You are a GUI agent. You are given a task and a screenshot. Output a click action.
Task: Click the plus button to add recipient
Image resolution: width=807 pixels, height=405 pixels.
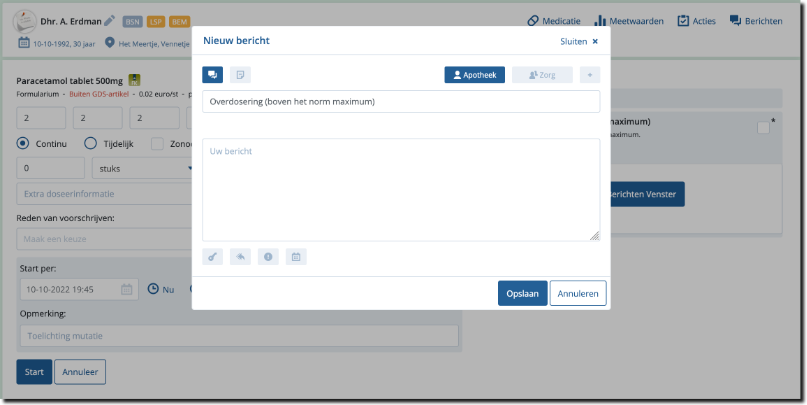590,75
